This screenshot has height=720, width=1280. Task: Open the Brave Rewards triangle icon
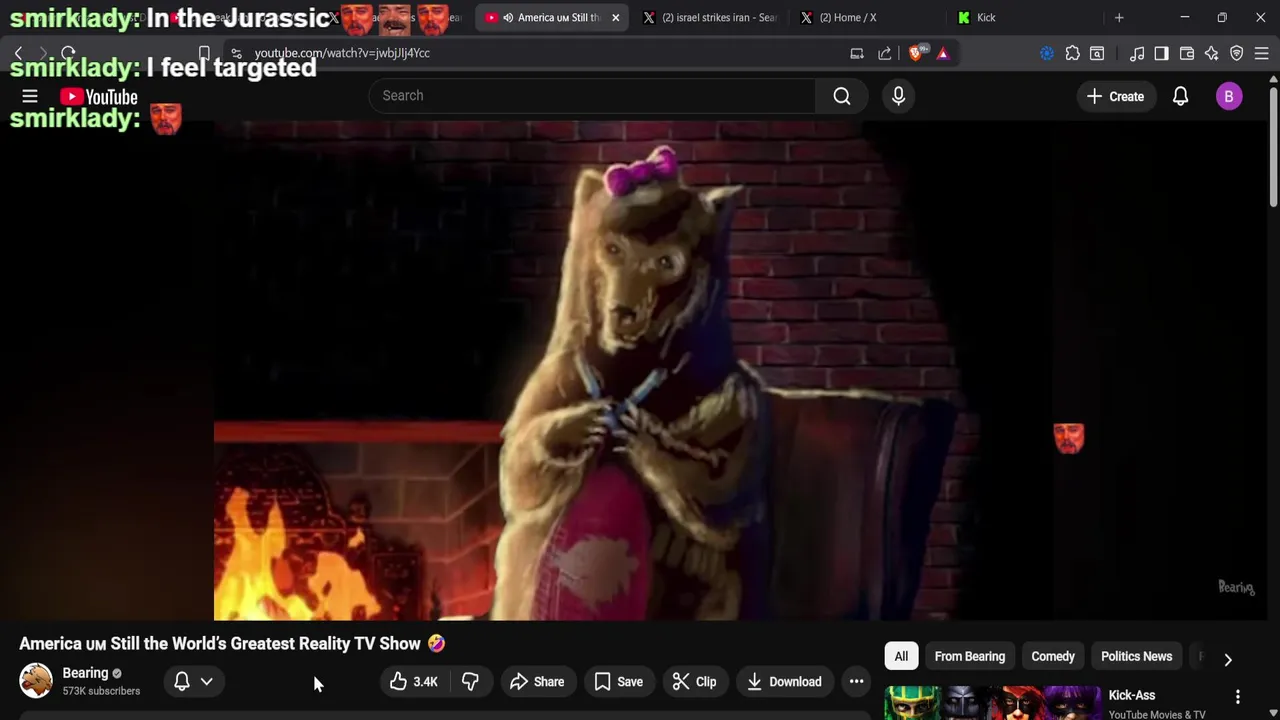click(x=943, y=53)
